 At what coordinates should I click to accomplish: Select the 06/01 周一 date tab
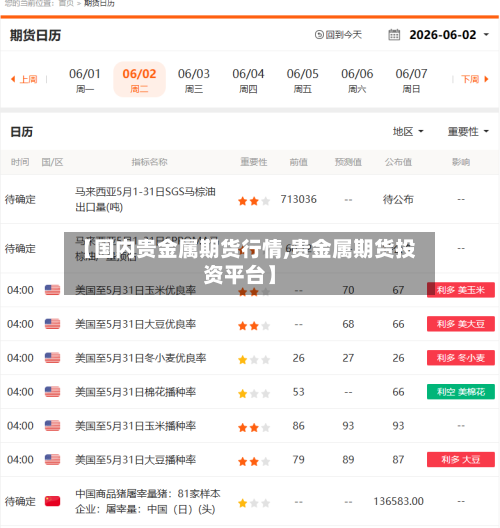pyautogui.click(x=85, y=80)
